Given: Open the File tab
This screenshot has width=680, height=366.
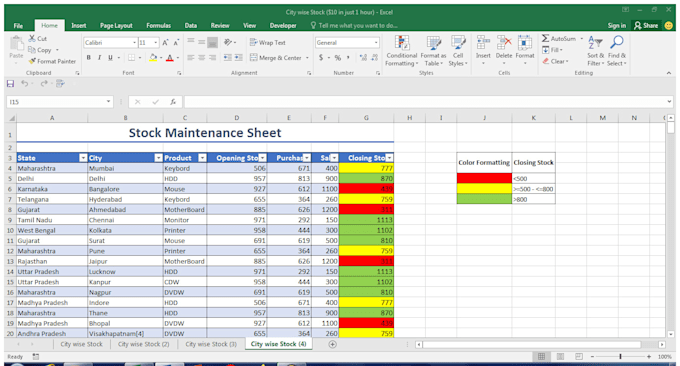Looking at the screenshot, I should (18, 26).
